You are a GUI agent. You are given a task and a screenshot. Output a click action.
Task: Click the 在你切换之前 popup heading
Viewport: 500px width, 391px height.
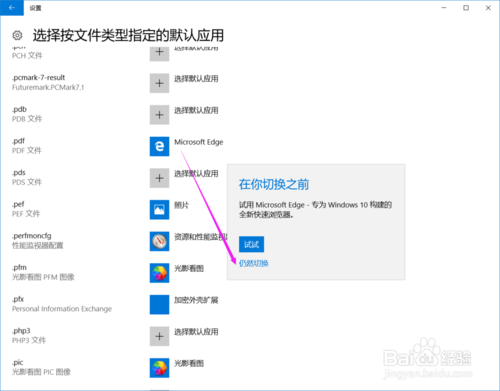tap(274, 184)
